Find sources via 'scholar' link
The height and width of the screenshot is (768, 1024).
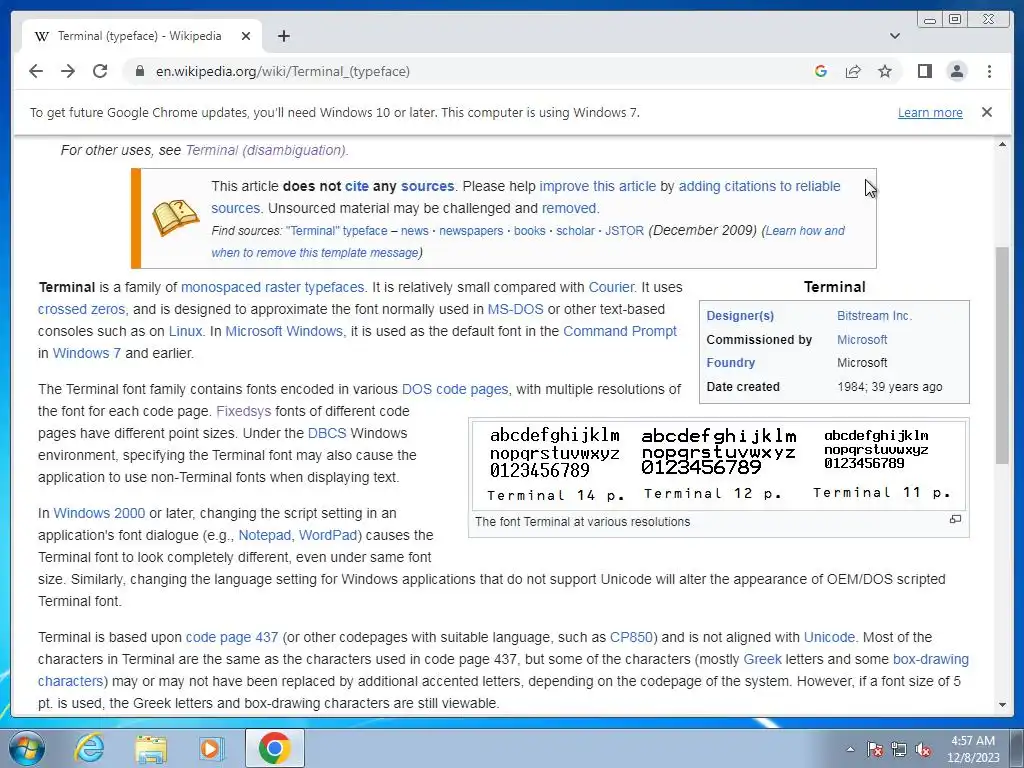coord(575,231)
